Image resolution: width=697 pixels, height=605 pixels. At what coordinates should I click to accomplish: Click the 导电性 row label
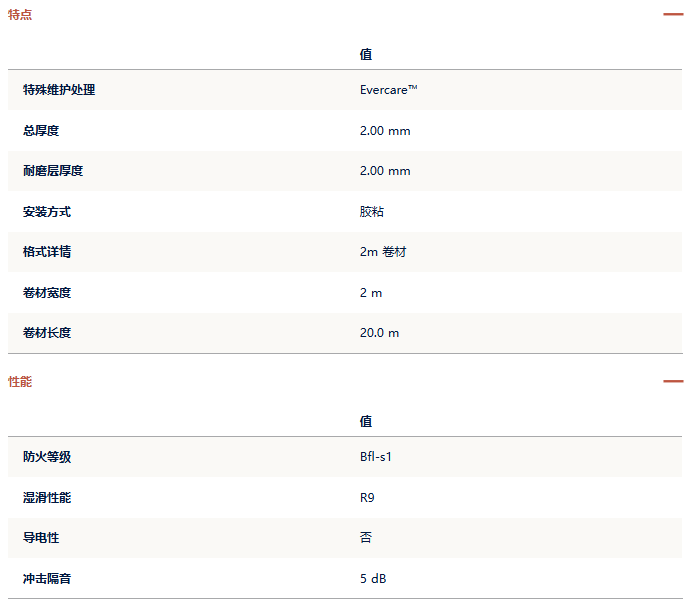[x=41, y=538]
